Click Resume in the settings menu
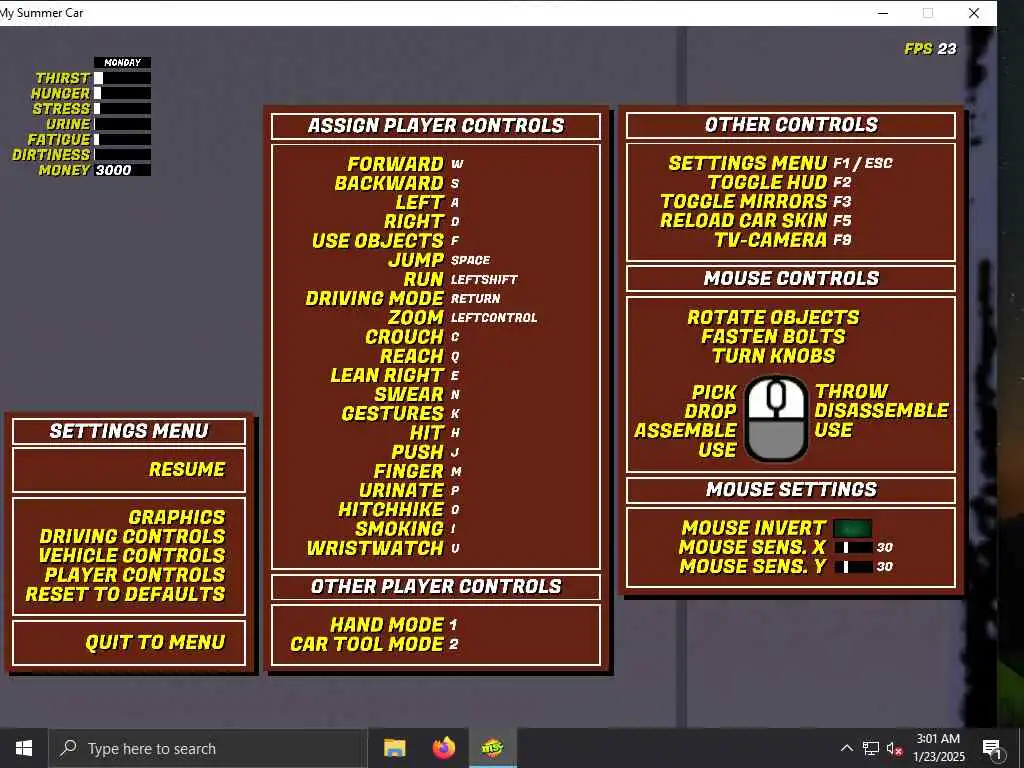Viewport: 1024px width, 768px height. pos(187,470)
